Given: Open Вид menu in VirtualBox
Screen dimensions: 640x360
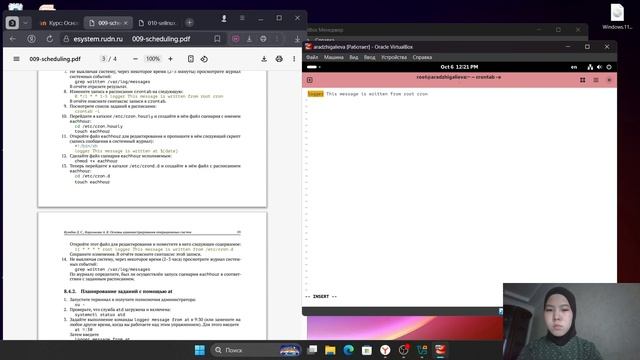Looking at the screenshot, I should click(x=353, y=57).
